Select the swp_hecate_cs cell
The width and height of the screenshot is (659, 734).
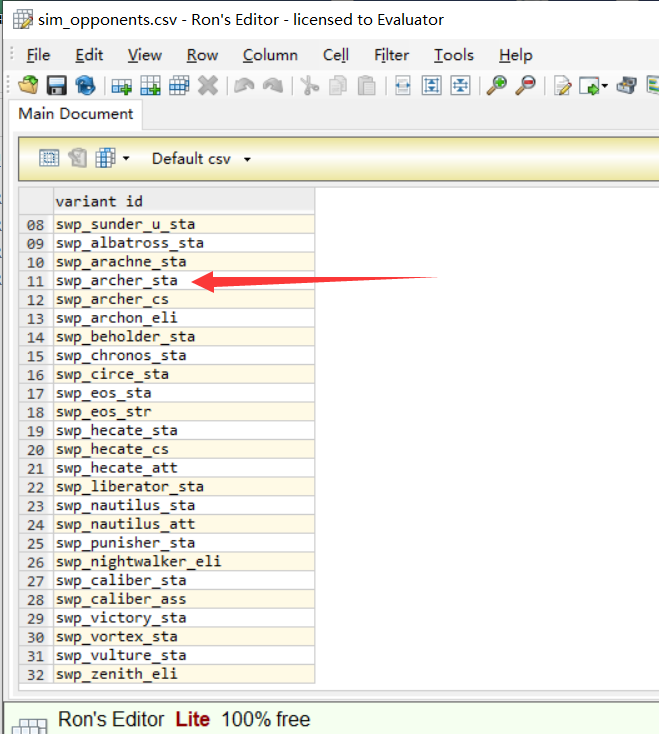183,450
